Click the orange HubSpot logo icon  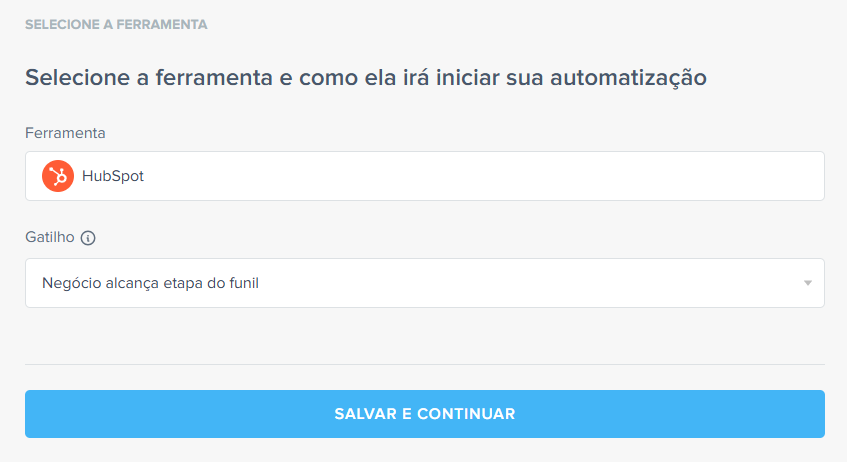[x=58, y=176]
